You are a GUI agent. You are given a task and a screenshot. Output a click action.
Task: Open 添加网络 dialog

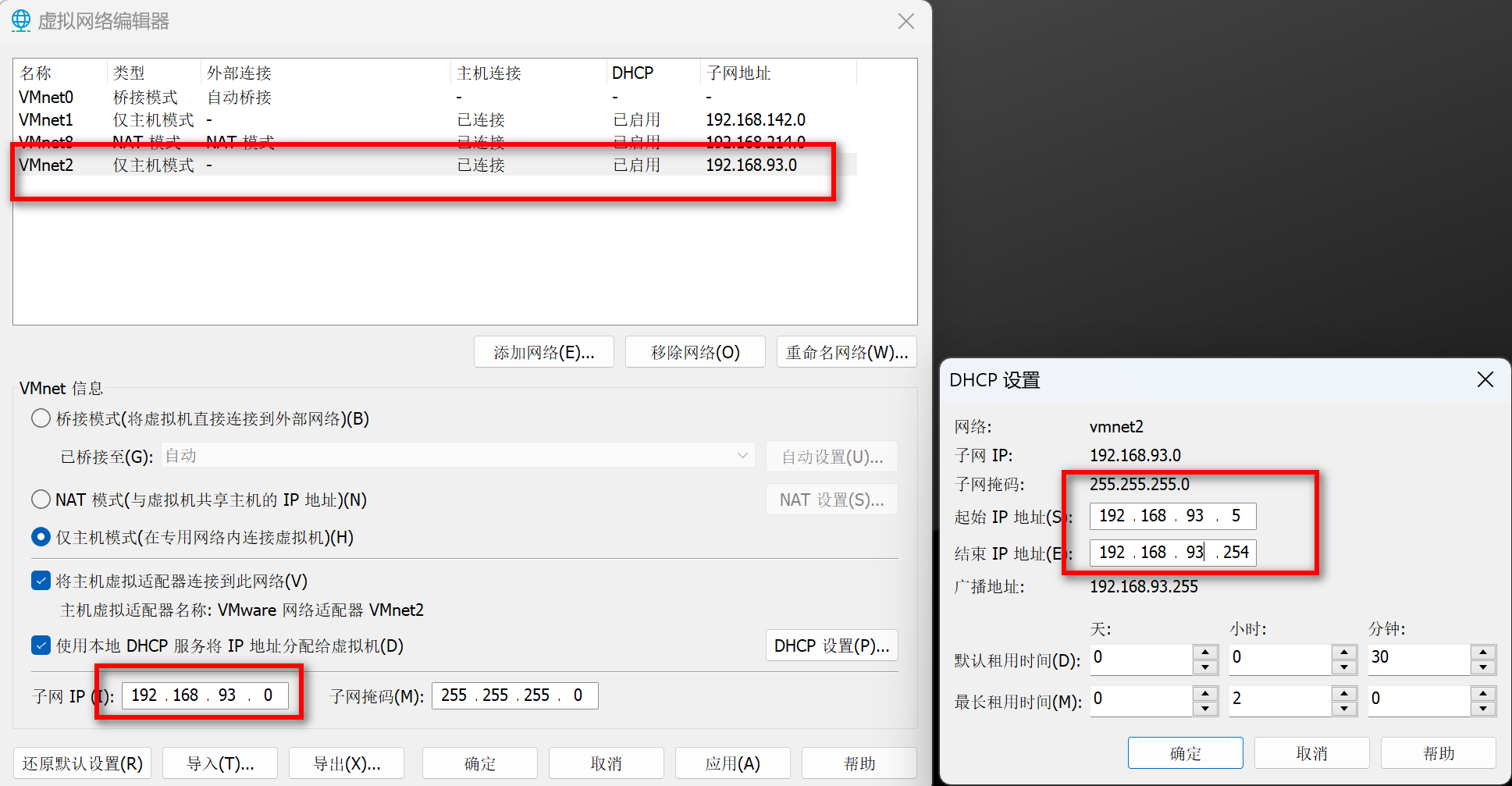(x=543, y=352)
